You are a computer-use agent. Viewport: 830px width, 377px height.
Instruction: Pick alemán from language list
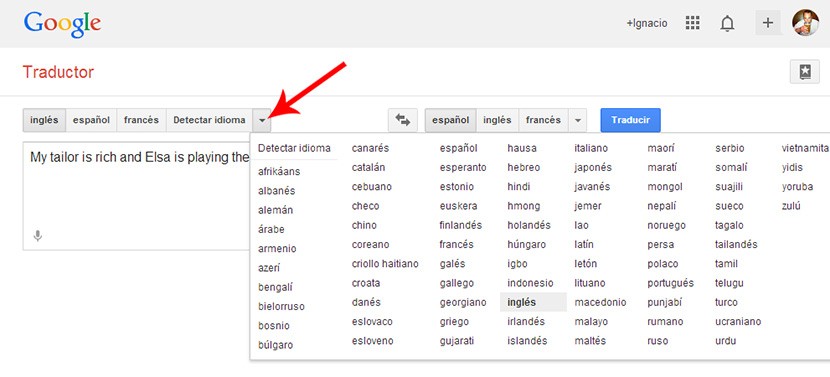(x=275, y=210)
